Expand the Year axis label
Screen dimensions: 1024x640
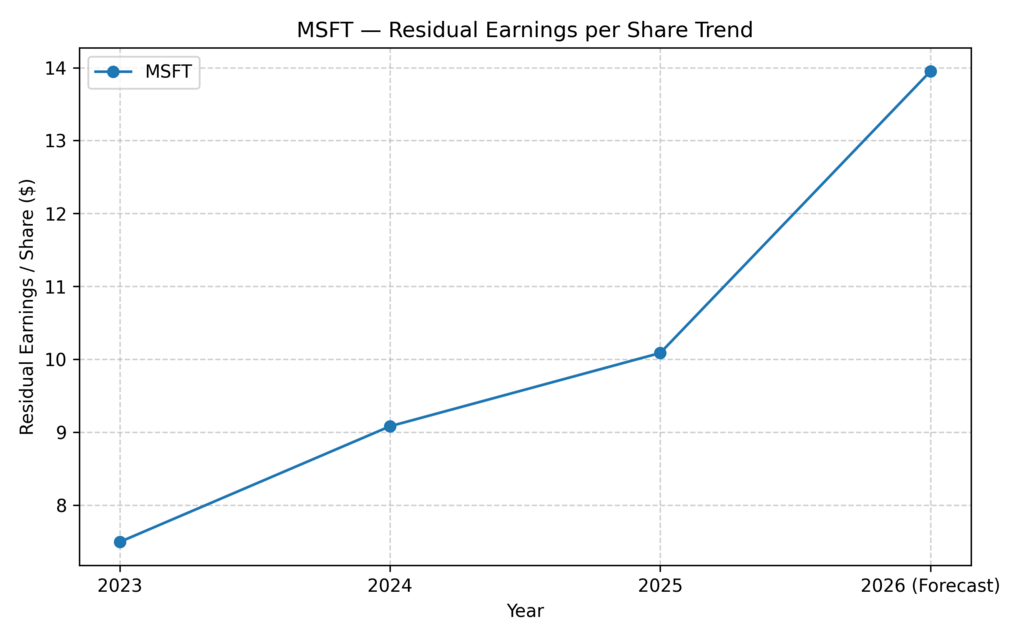524,611
